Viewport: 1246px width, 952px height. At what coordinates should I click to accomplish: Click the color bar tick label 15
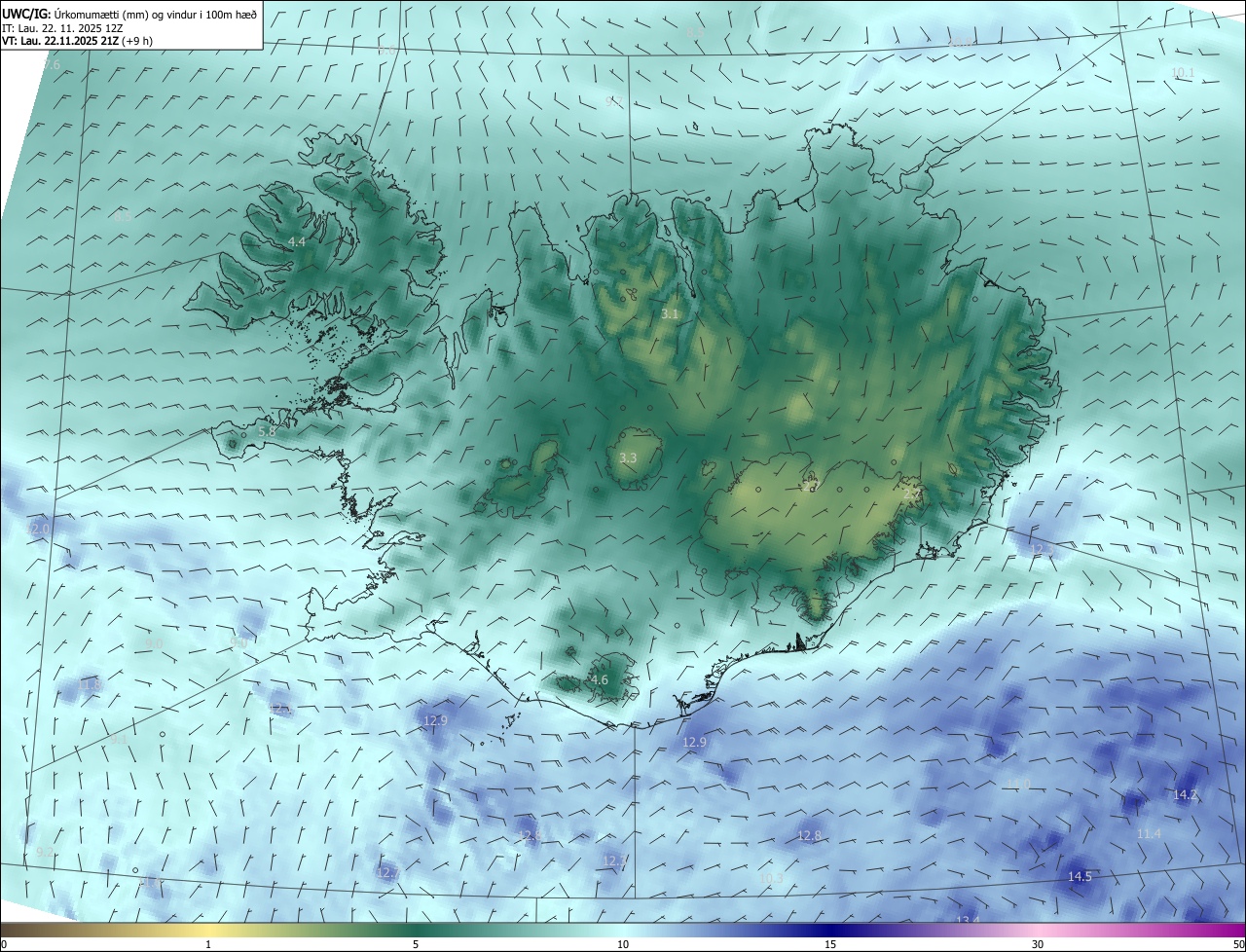pyautogui.click(x=830, y=944)
